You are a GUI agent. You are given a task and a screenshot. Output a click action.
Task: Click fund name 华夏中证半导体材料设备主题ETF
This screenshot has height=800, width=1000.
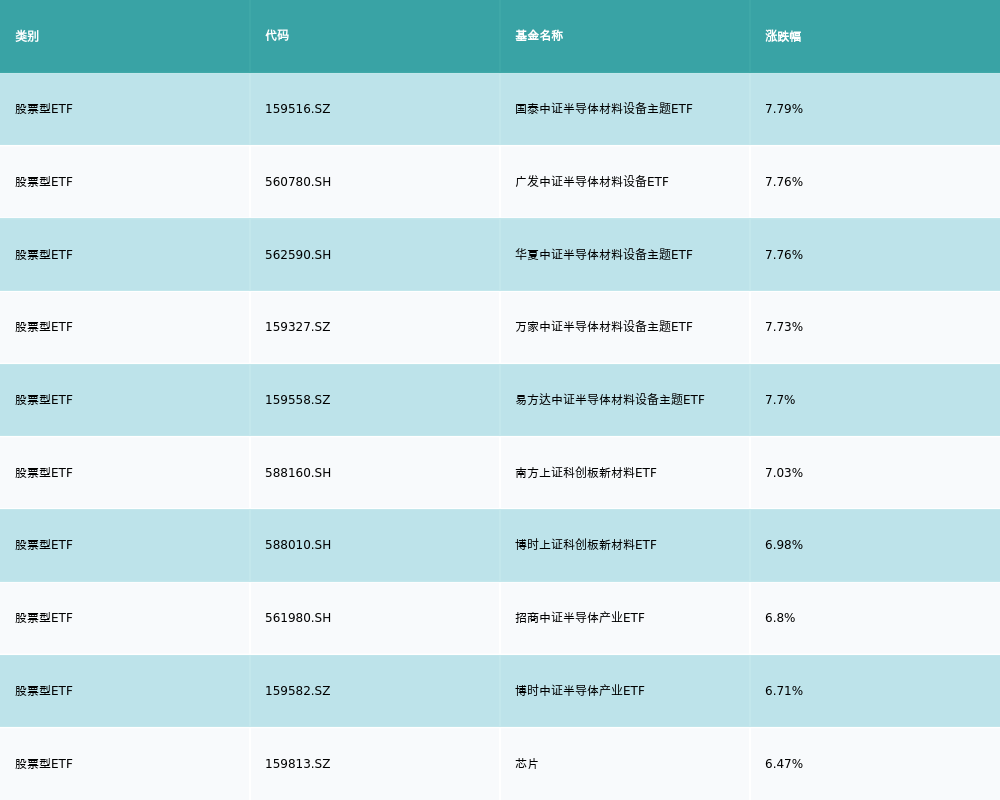click(603, 255)
